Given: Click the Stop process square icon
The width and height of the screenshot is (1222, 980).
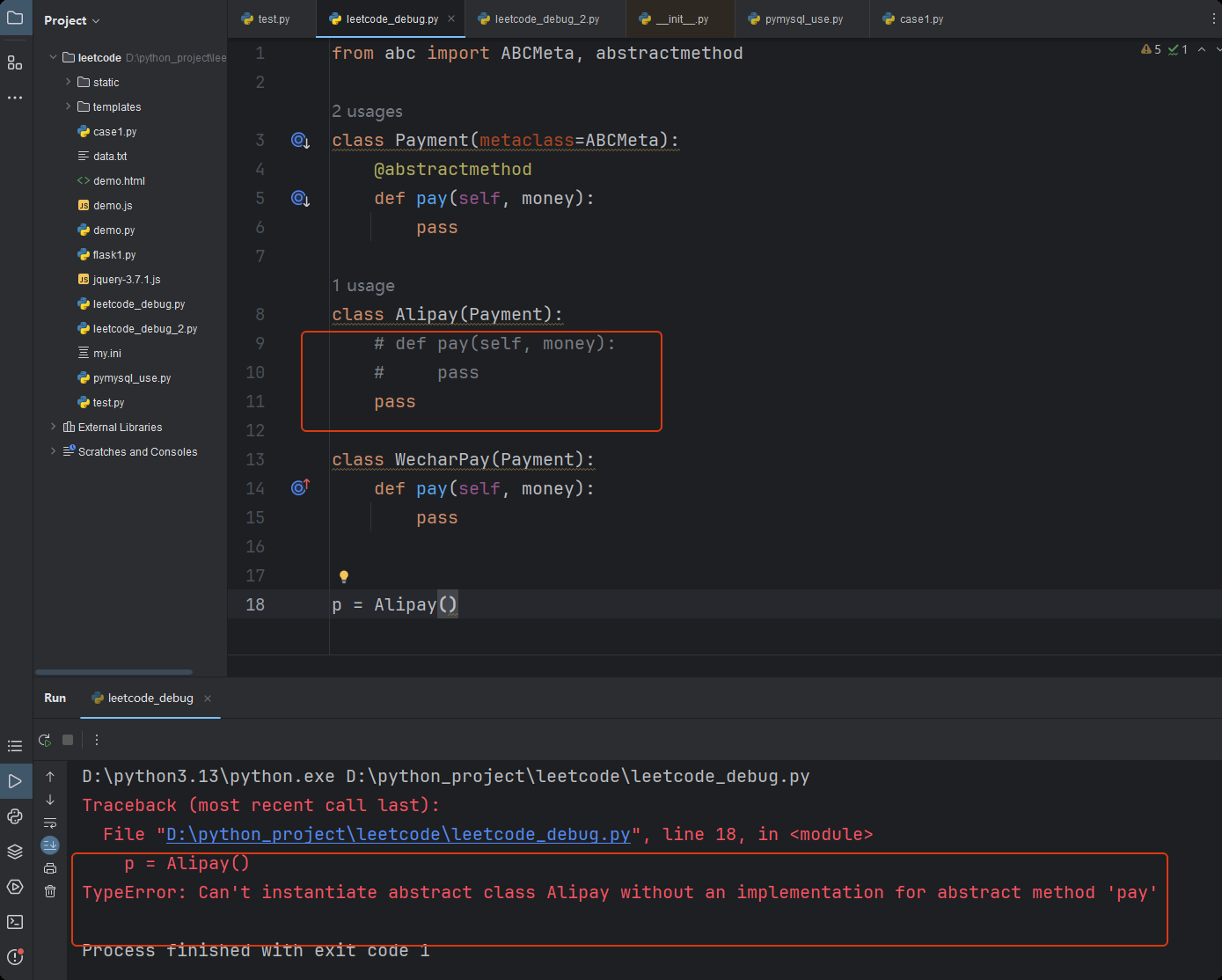Looking at the screenshot, I should pos(68,740).
